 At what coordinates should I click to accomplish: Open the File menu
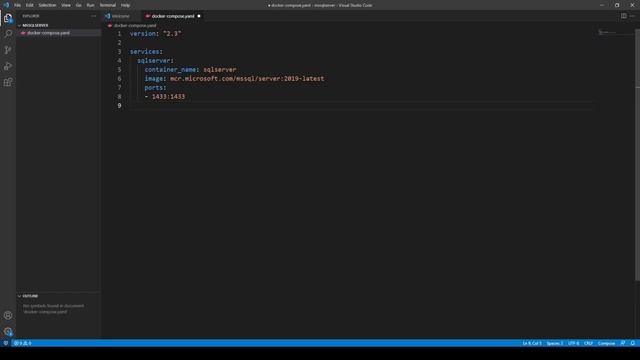click(18, 5)
